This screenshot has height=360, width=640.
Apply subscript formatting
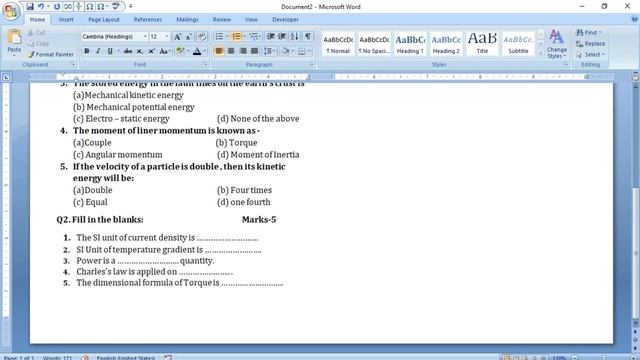tap(140, 51)
